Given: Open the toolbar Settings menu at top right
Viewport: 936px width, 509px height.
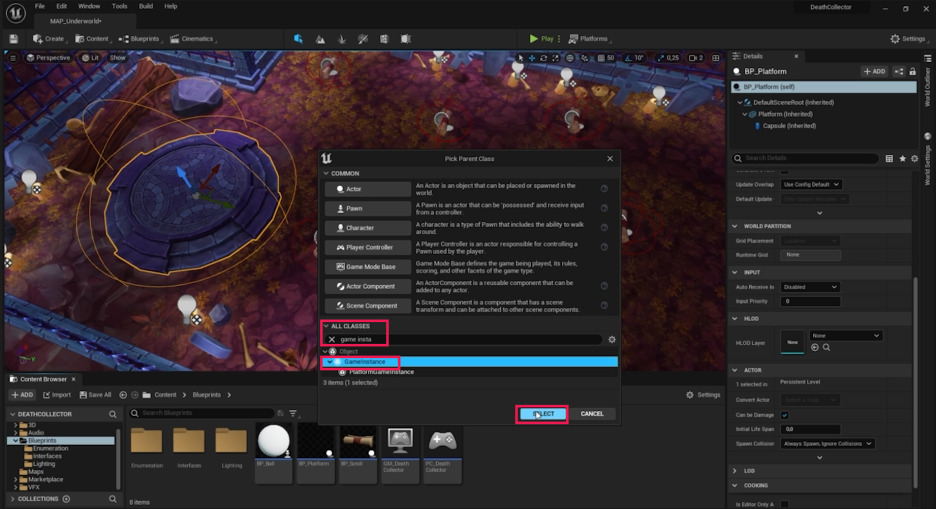Looking at the screenshot, I should 908,39.
